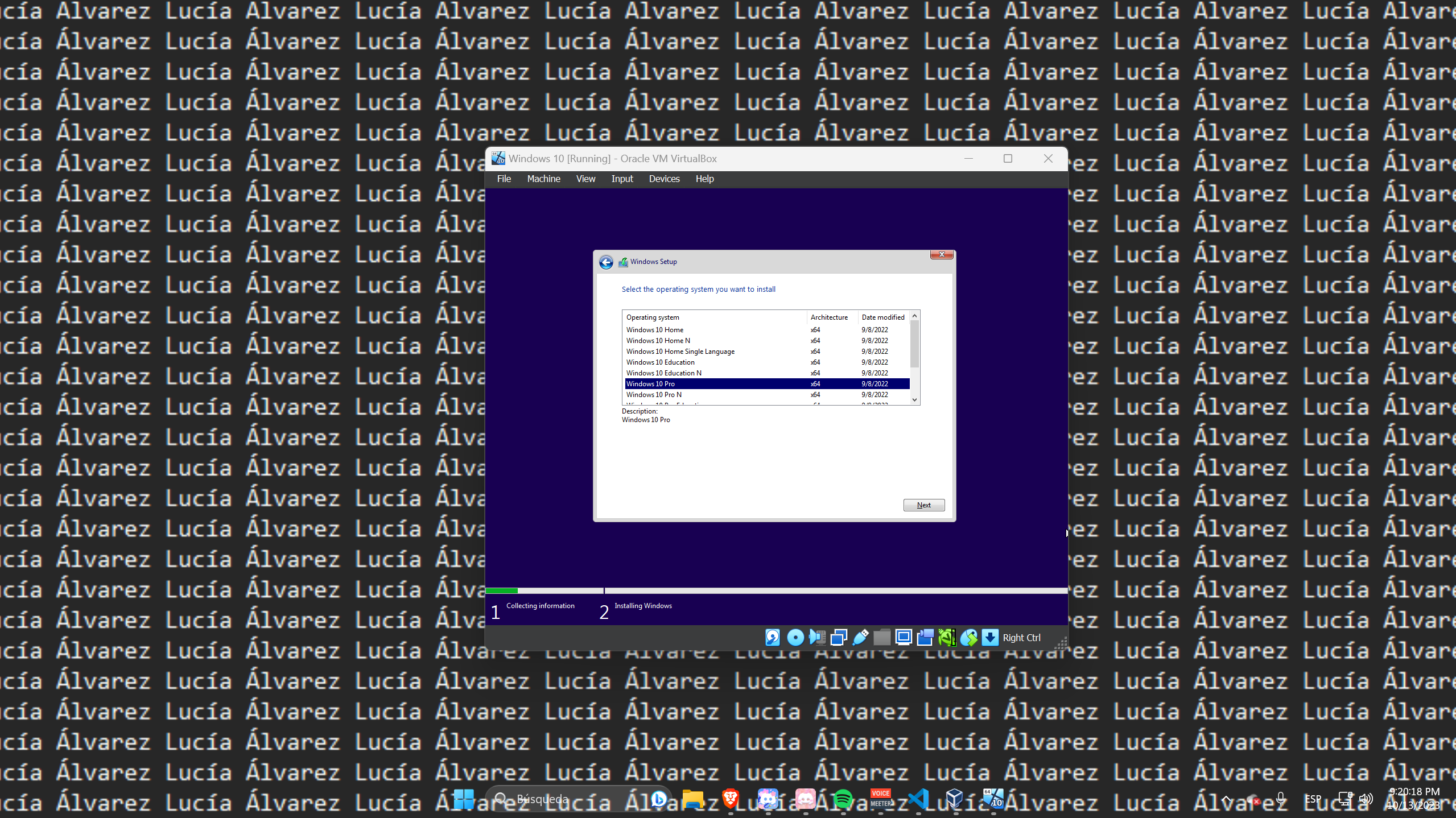The height and width of the screenshot is (818, 1456).
Task: Click the display settings status icon
Action: tap(903, 638)
